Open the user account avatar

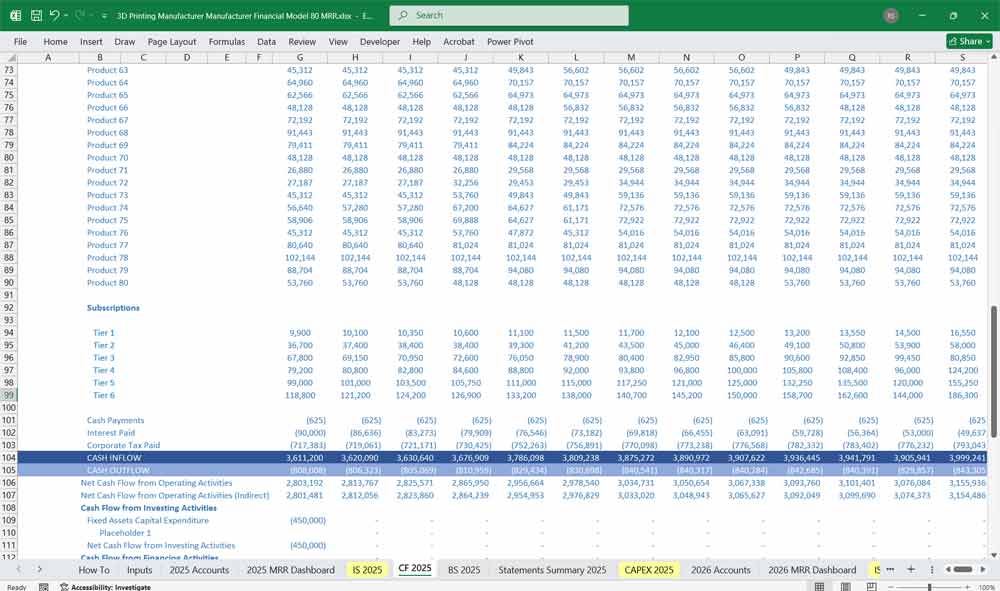(891, 15)
